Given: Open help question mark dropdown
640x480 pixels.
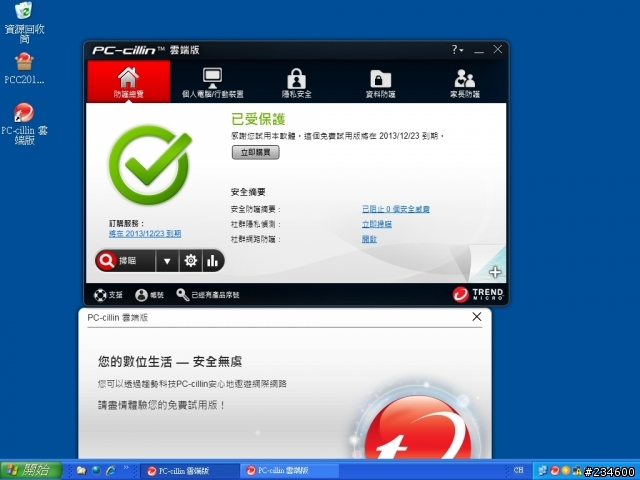Looking at the screenshot, I should point(457,50).
